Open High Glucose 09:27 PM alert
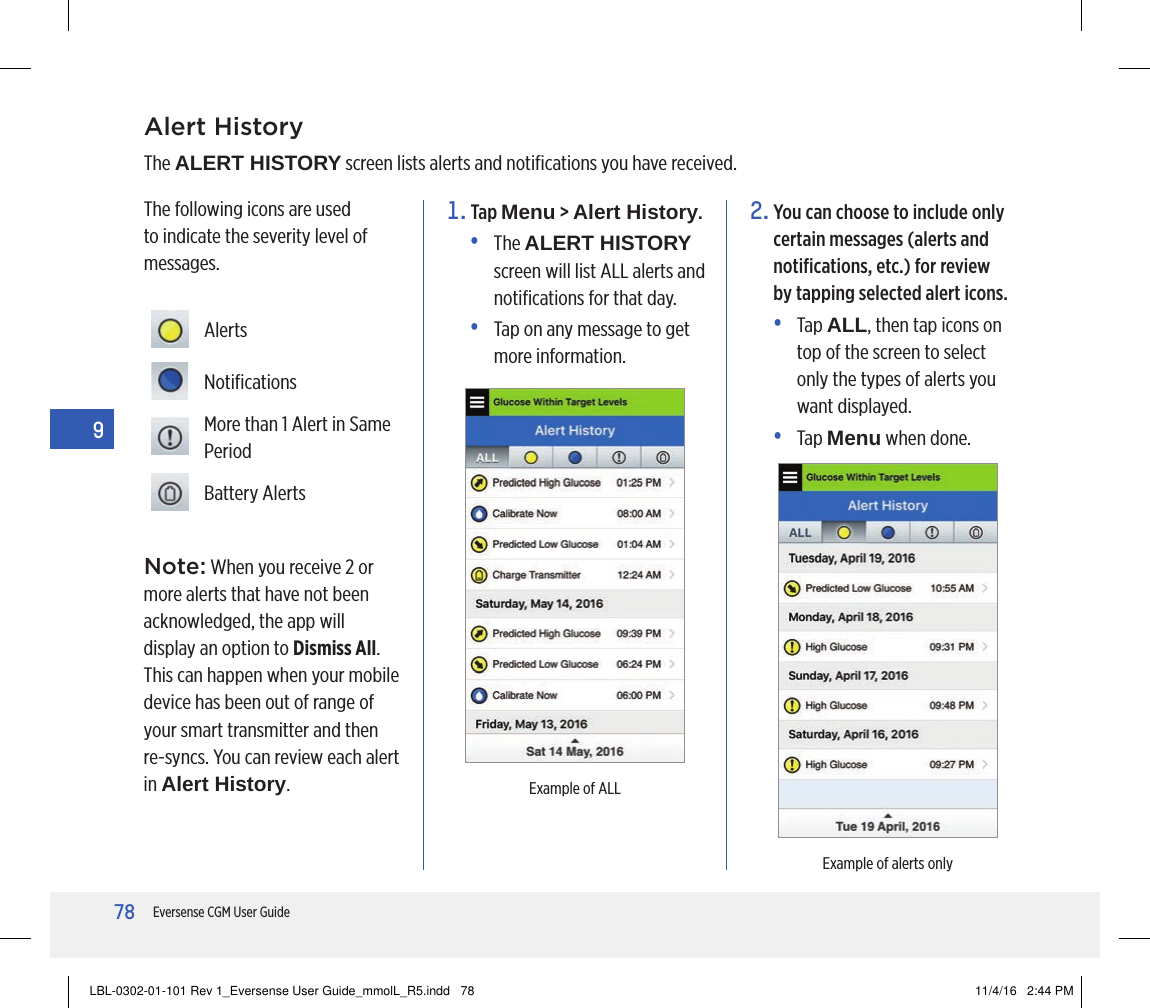The image size is (1150, 1008). 888,765
